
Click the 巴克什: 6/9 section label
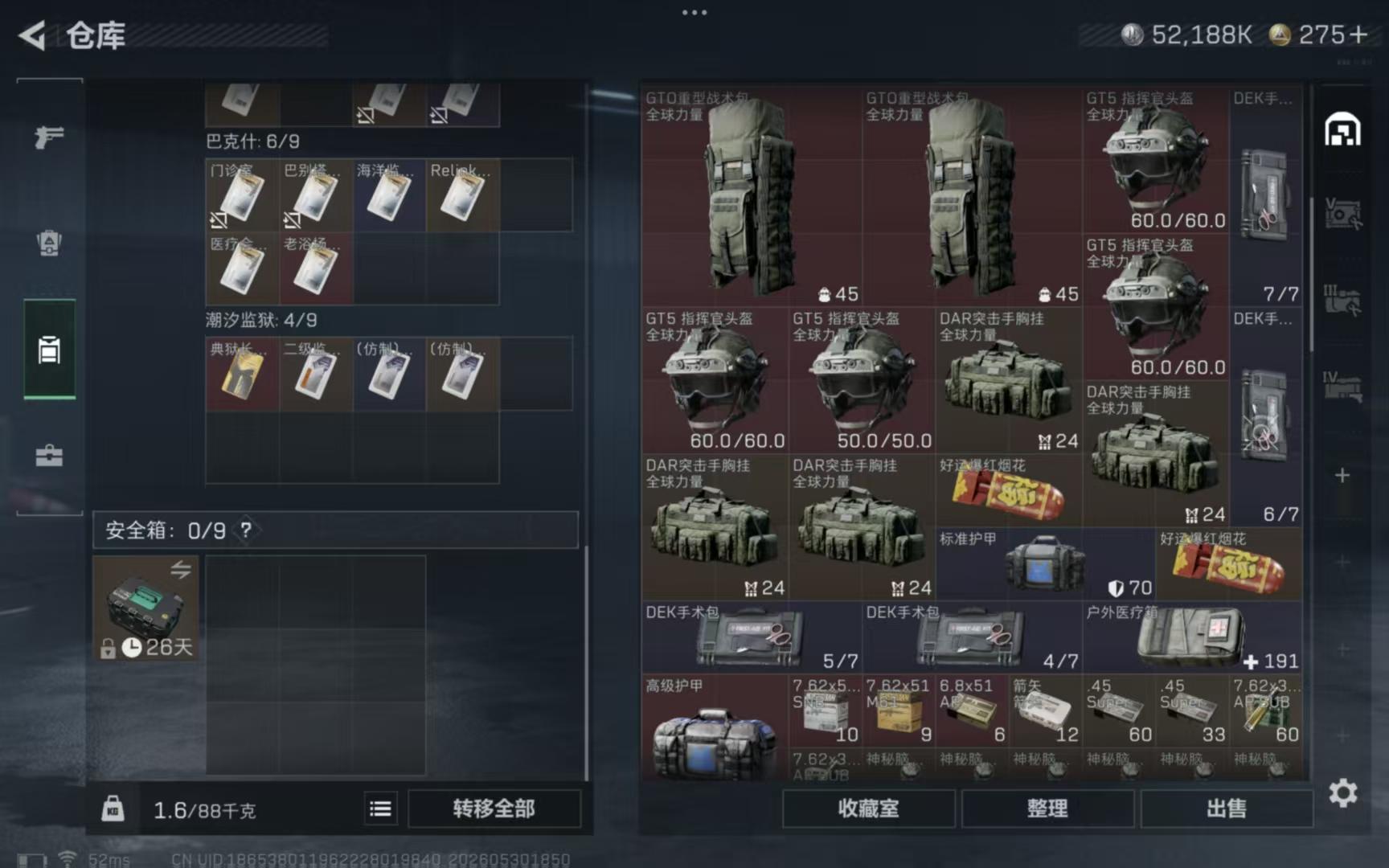[x=252, y=141]
